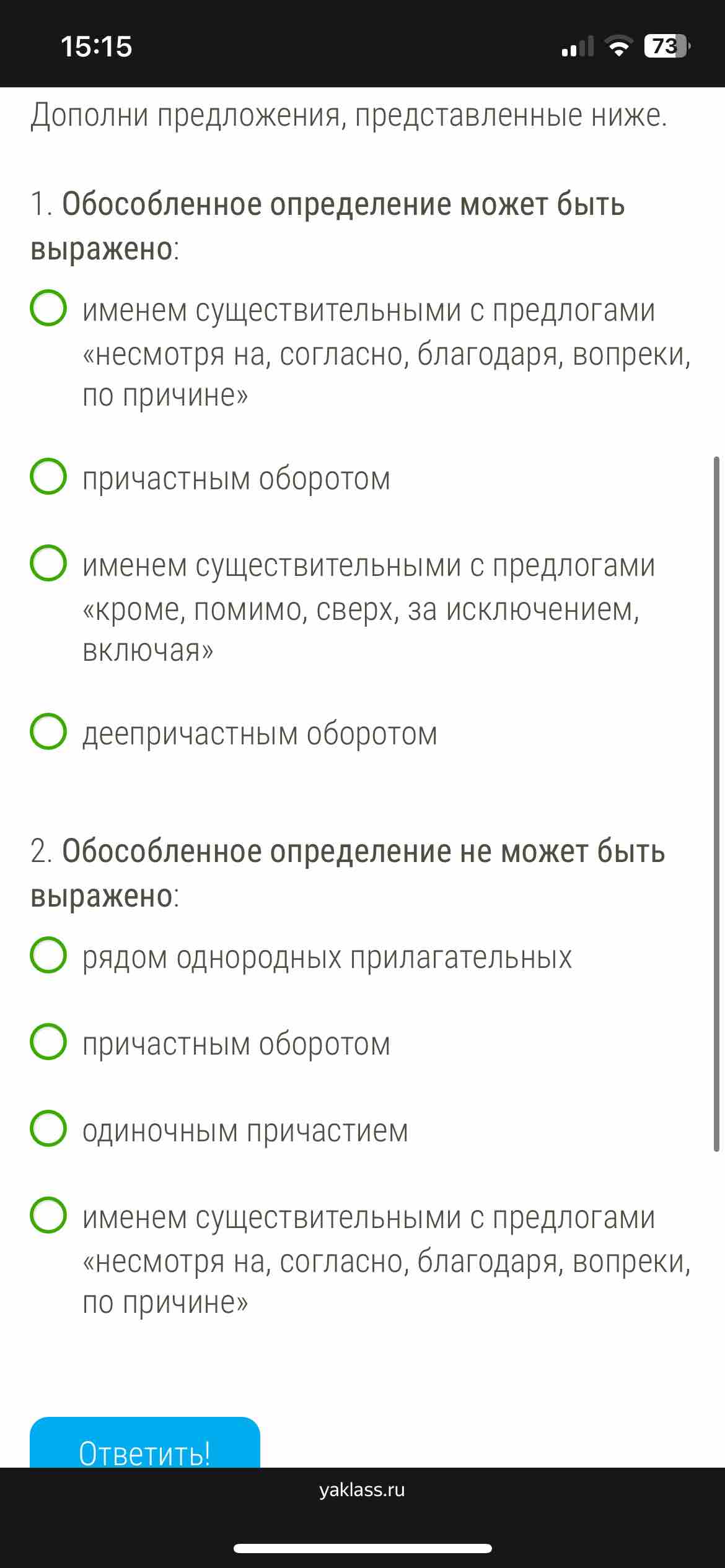Choose «причастным оборотом» radio under question 1
The image size is (725, 1568).
coord(48,476)
